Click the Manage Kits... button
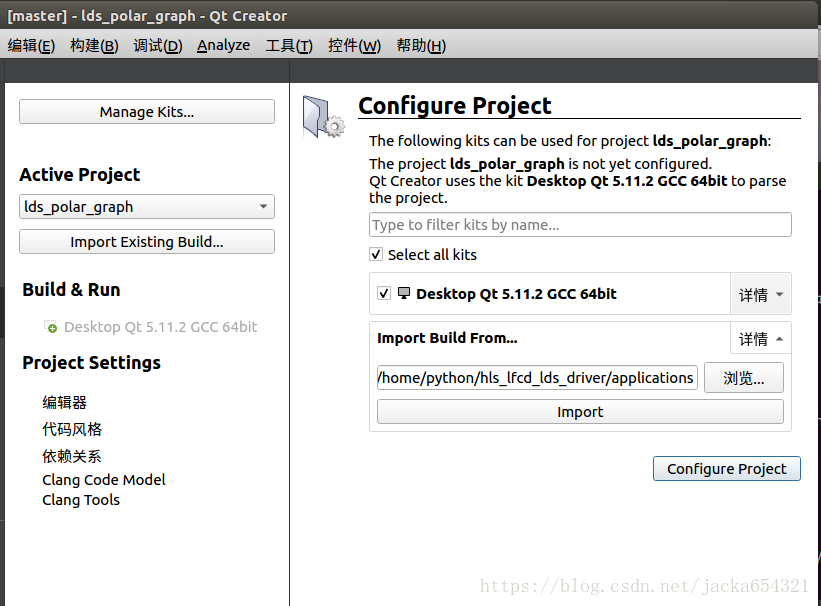 click(x=147, y=112)
